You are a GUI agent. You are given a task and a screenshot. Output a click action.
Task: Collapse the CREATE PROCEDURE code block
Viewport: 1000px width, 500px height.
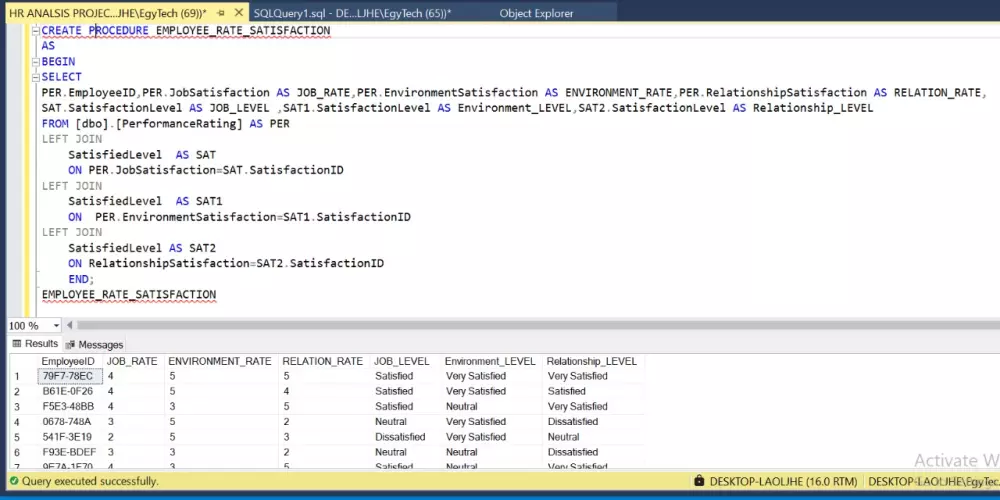coord(36,31)
